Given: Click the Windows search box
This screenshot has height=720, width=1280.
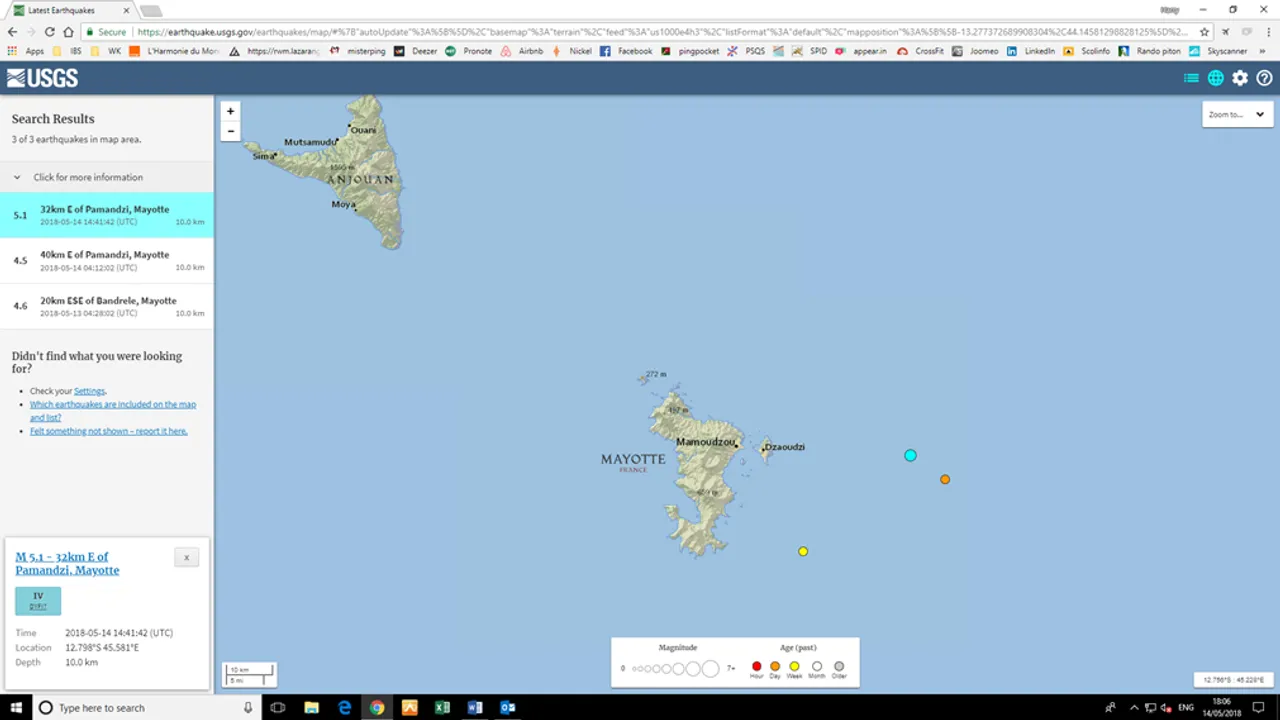Looking at the screenshot, I should 146,707.
